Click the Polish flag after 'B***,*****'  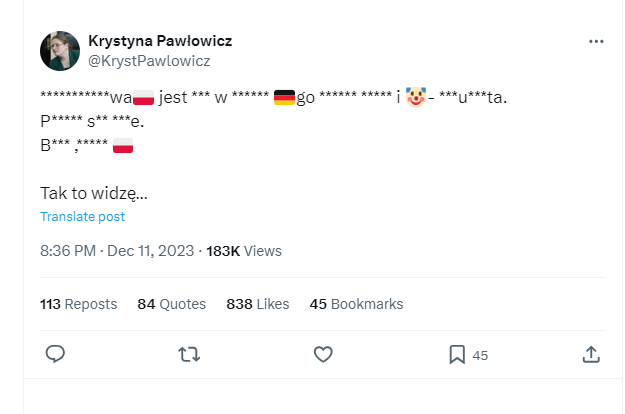(123, 145)
